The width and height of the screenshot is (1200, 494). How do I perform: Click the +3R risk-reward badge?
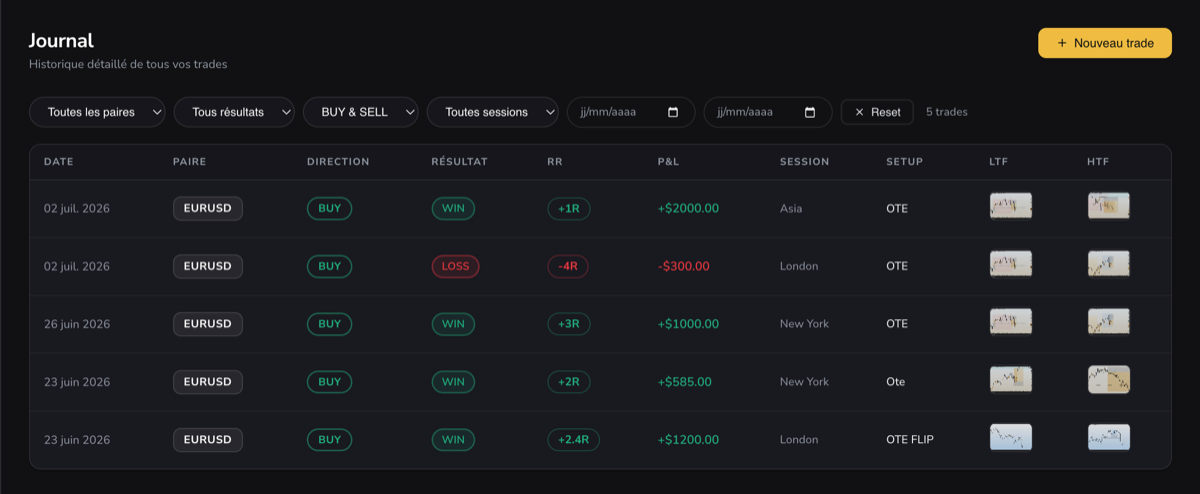[569, 324]
